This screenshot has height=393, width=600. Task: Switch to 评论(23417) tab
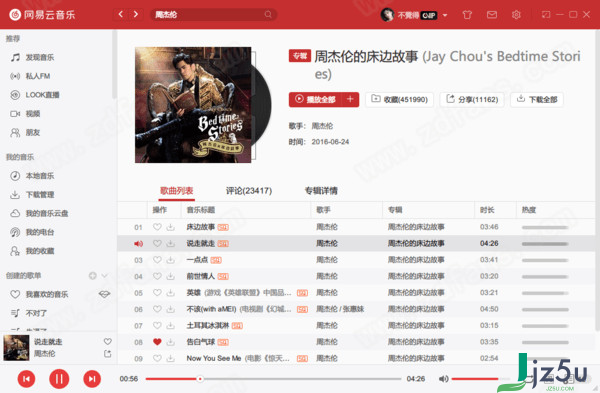coord(249,191)
